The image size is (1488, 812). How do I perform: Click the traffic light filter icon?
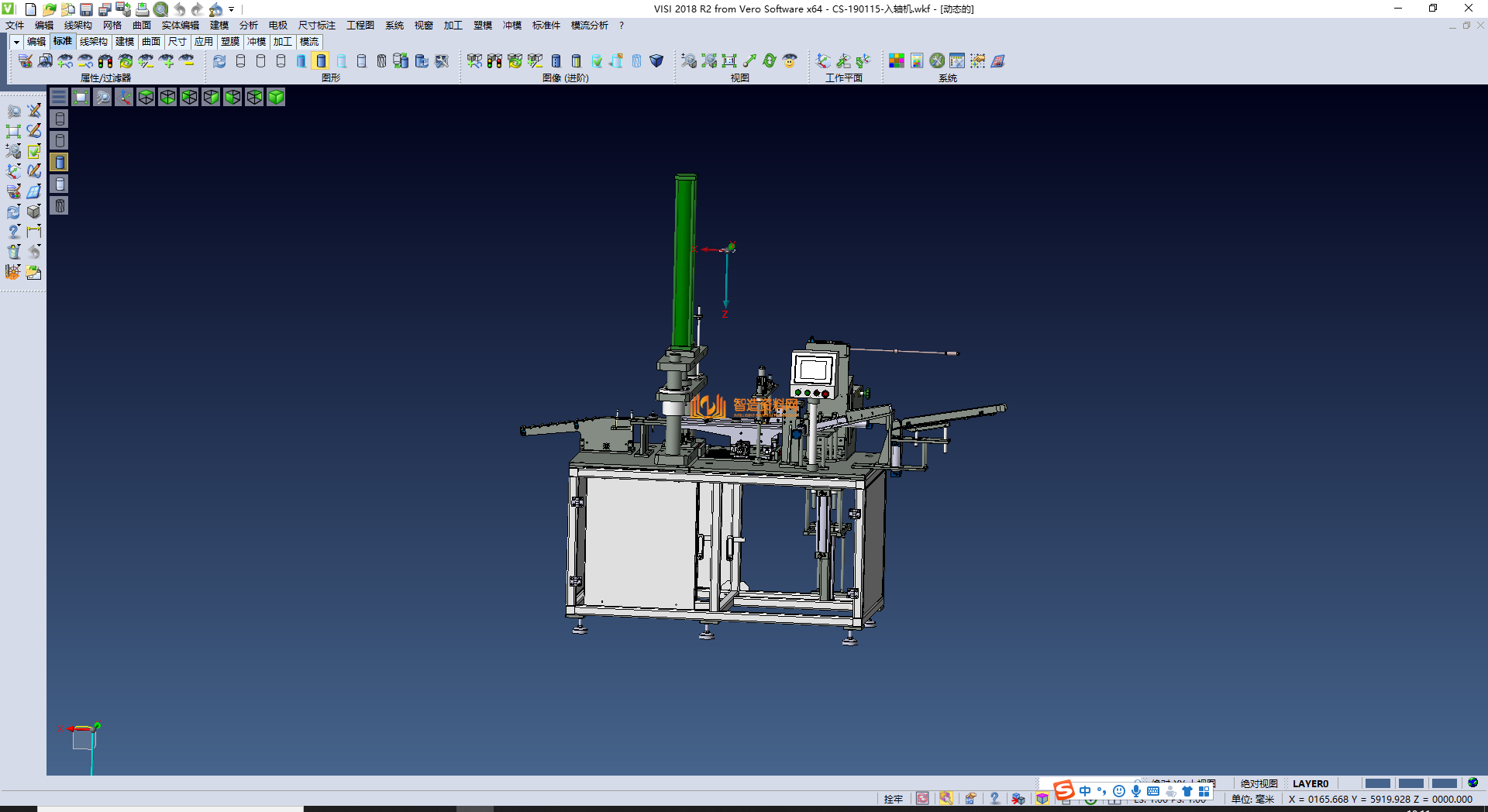105,60
